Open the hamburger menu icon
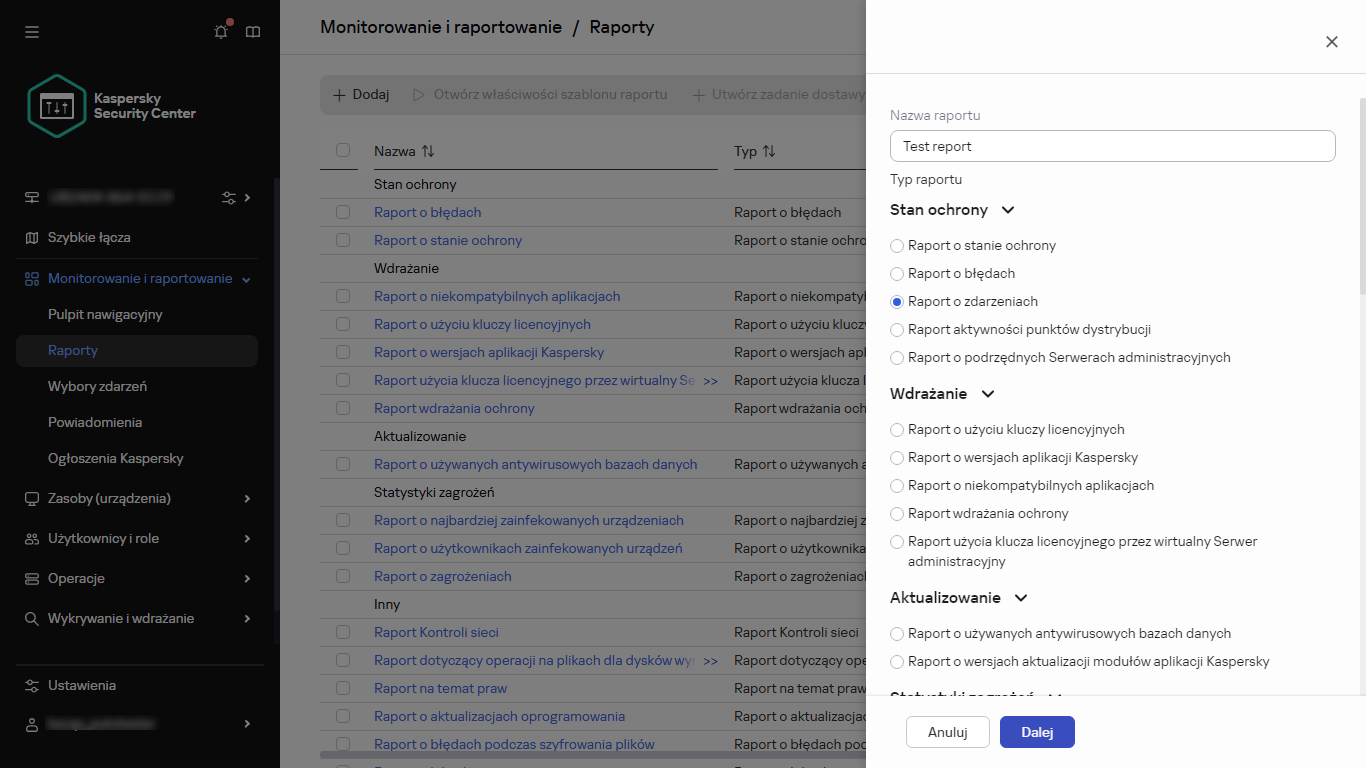This screenshot has height=768, width=1366. tap(32, 32)
